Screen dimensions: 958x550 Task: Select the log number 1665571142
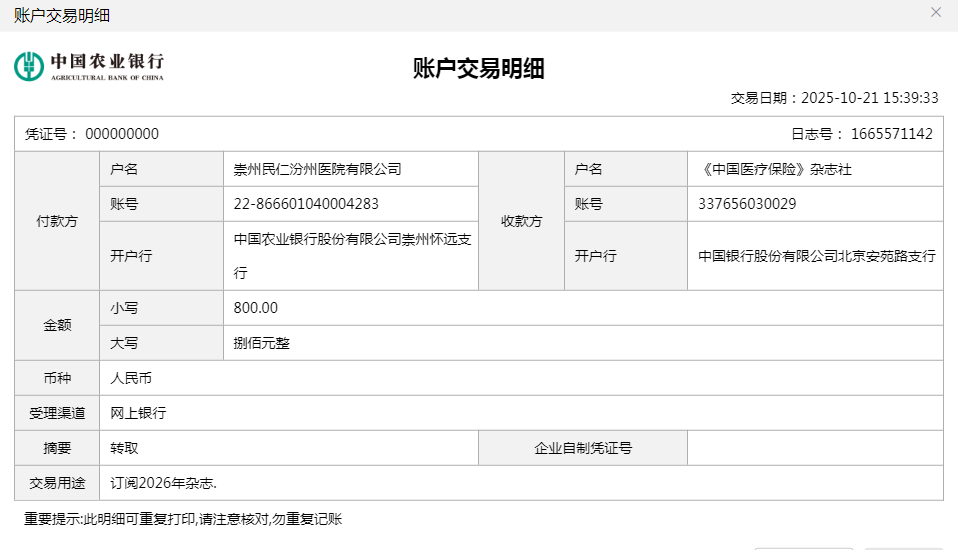pyautogui.click(x=891, y=134)
